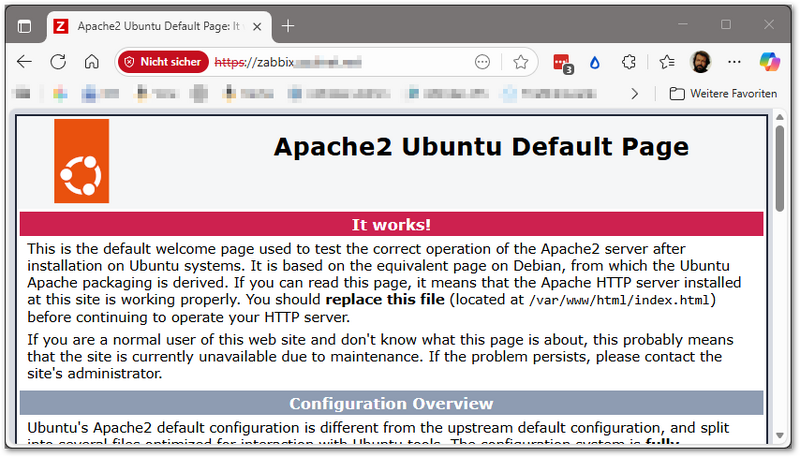The height and width of the screenshot is (457, 800).
Task: Open the Extensions puzzle piece menu
Action: [x=629, y=62]
